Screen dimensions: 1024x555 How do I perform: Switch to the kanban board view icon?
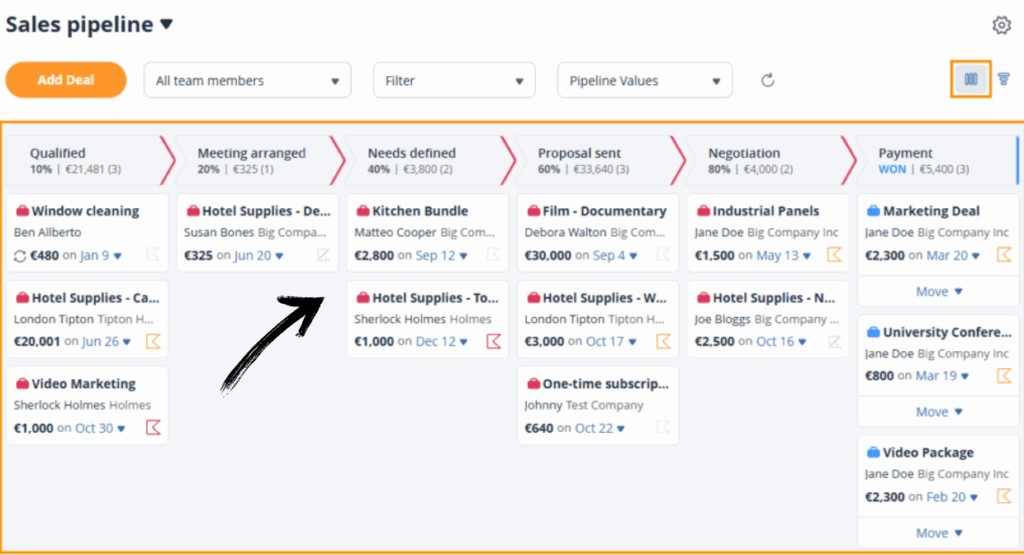[970, 80]
